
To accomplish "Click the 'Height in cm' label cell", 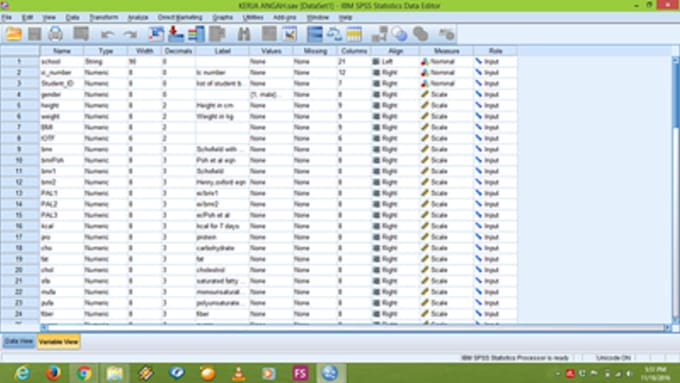I will [x=222, y=105].
